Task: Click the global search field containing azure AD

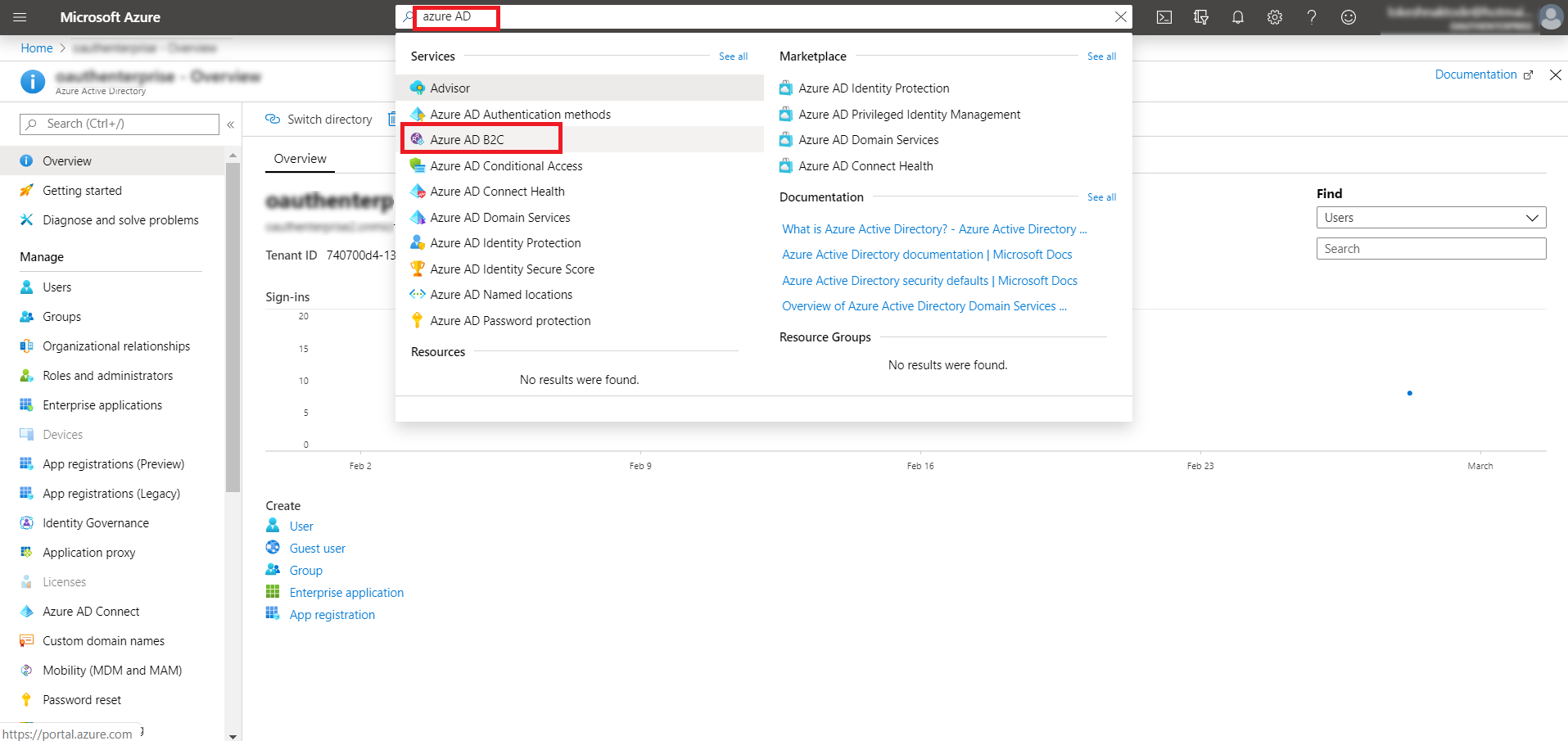Action: [764, 17]
